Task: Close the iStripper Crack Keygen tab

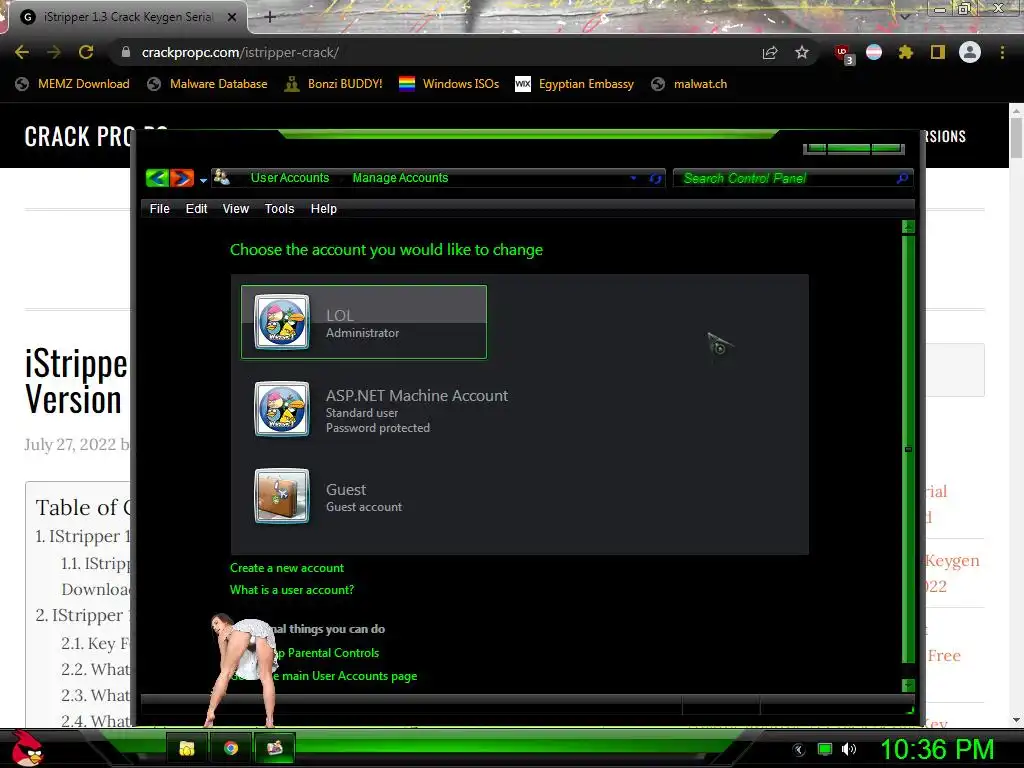Action: pyautogui.click(x=232, y=17)
